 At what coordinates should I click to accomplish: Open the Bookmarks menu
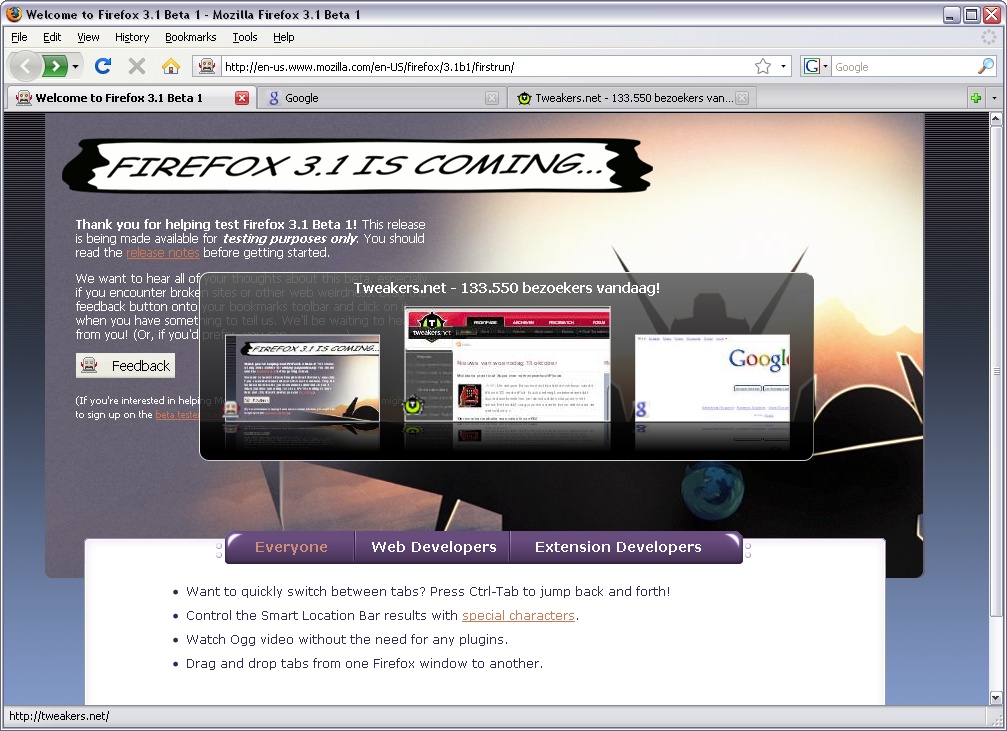(x=190, y=37)
